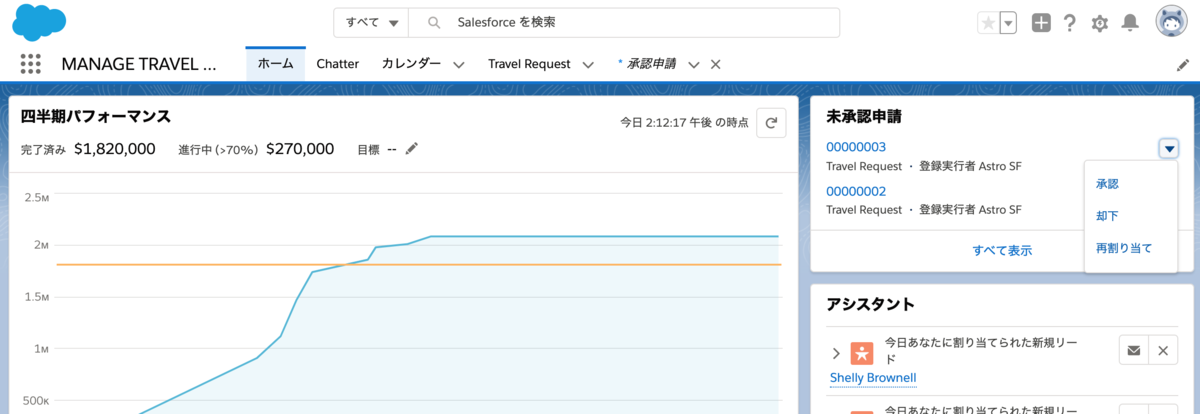The height and width of the screenshot is (414, 1200).
Task: Click the 進行中 $270,000 value
Action: click(300, 149)
